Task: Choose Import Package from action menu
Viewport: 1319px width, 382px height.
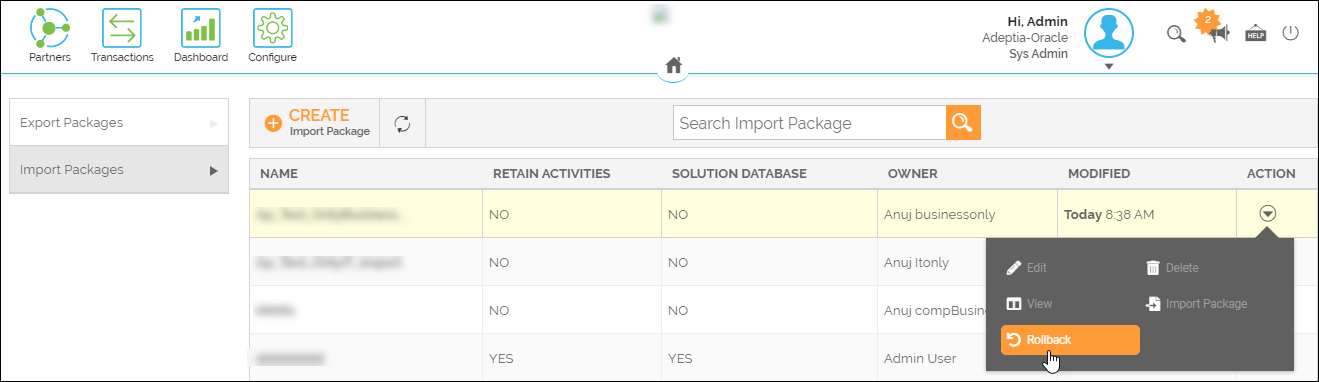Action: pos(1196,304)
